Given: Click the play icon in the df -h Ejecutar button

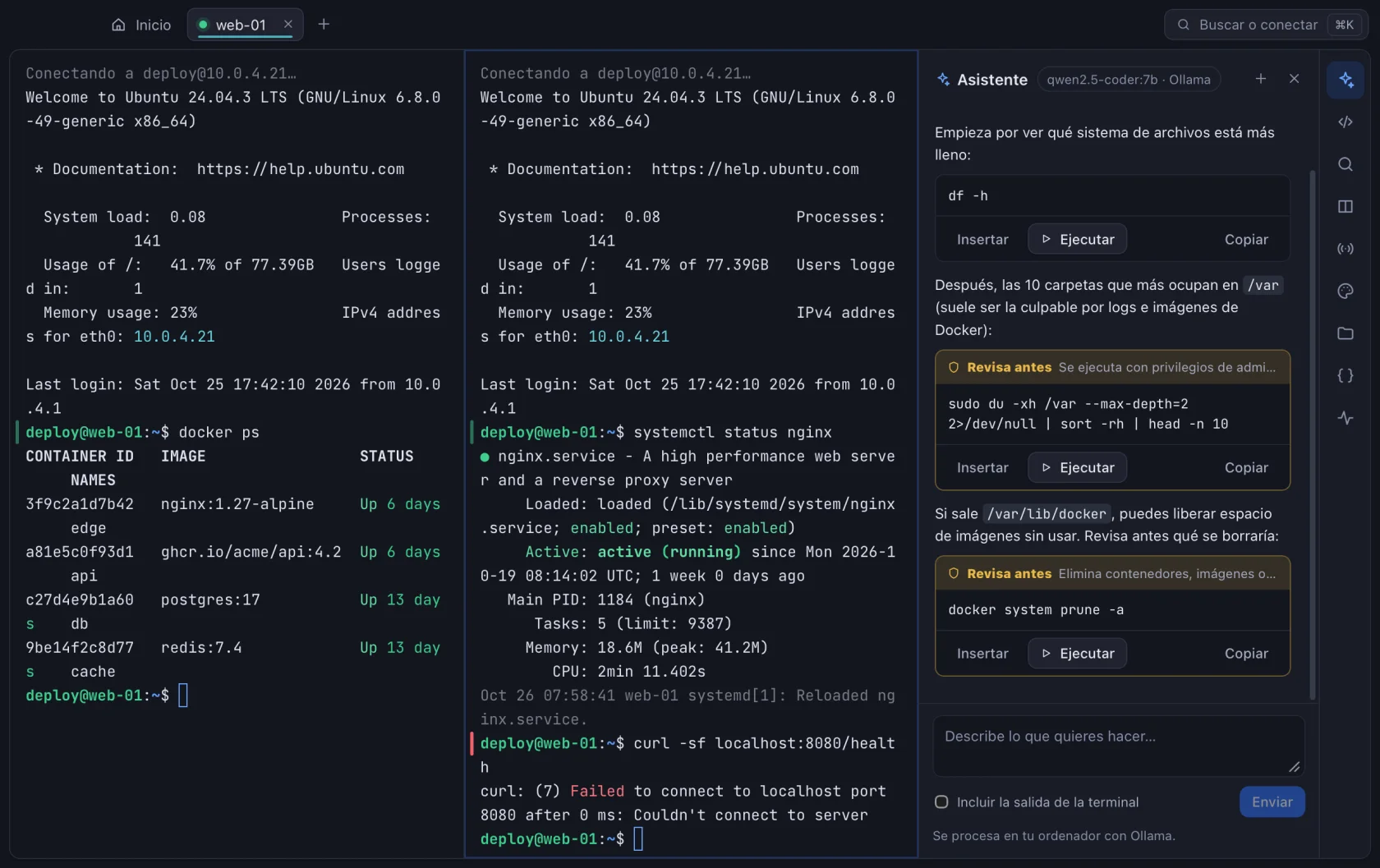Looking at the screenshot, I should tap(1046, 240).
